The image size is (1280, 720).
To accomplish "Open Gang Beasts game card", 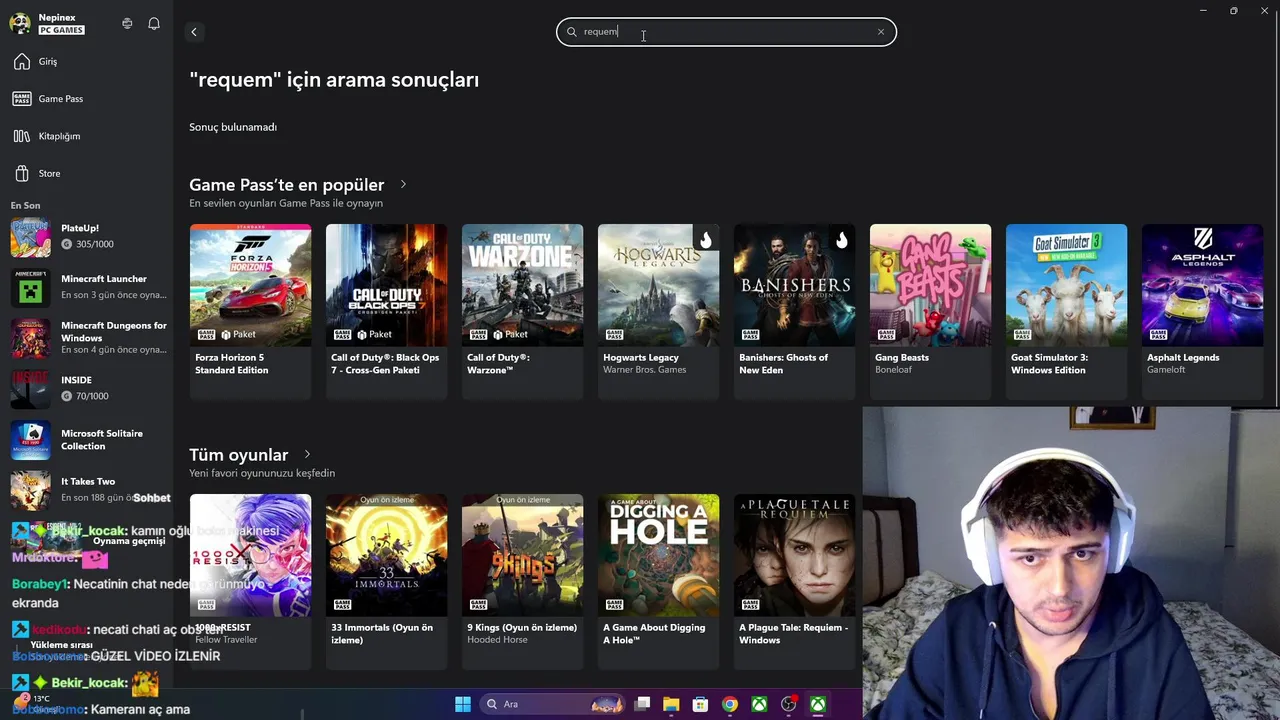I will click(930, 311).
